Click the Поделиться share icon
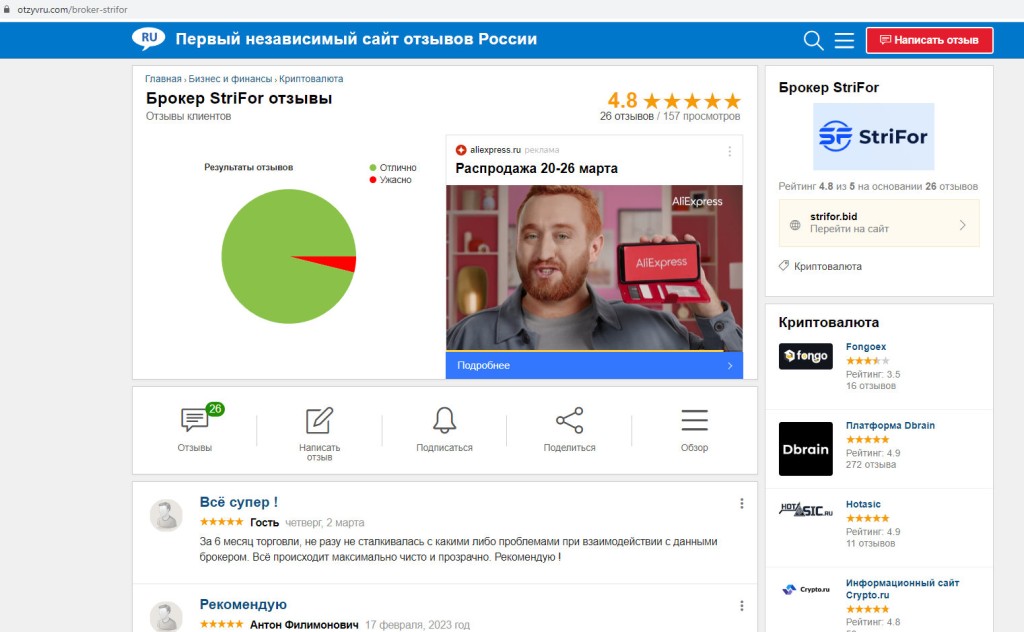 click(x=569, y=420)
